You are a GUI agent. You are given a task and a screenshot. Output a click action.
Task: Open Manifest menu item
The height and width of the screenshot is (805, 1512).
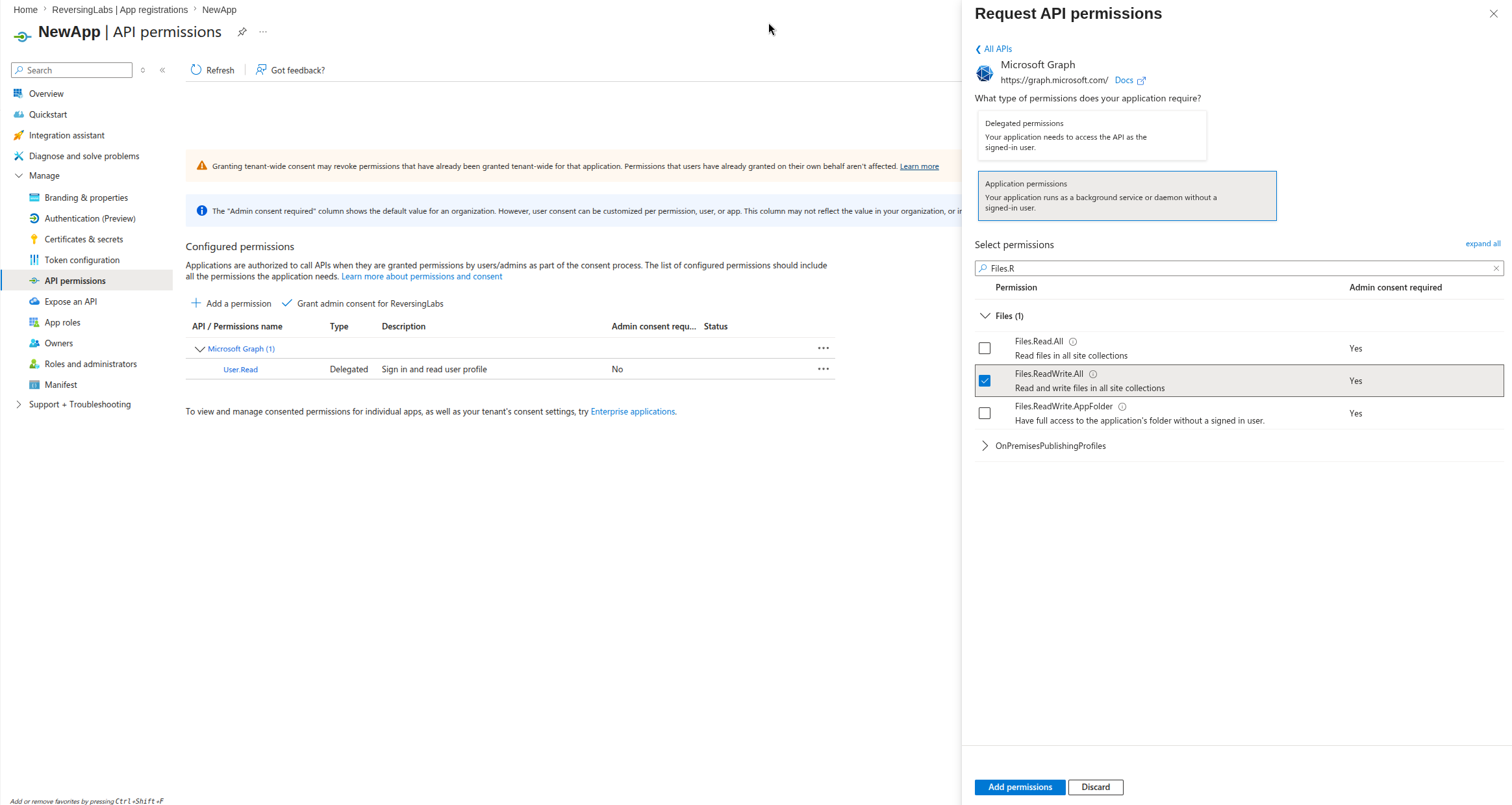click(61, 385)
